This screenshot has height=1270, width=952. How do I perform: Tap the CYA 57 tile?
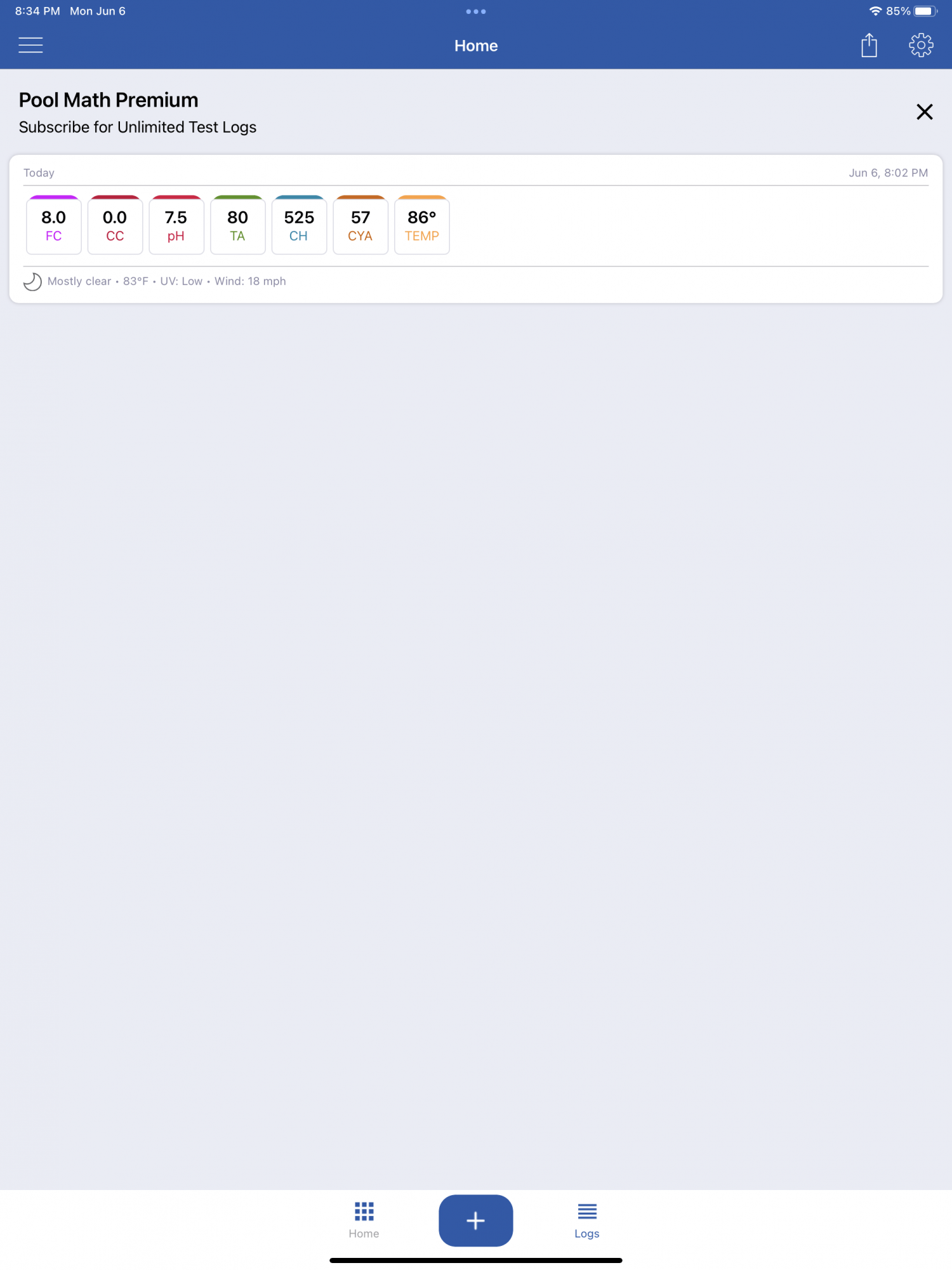pos(360,225)
